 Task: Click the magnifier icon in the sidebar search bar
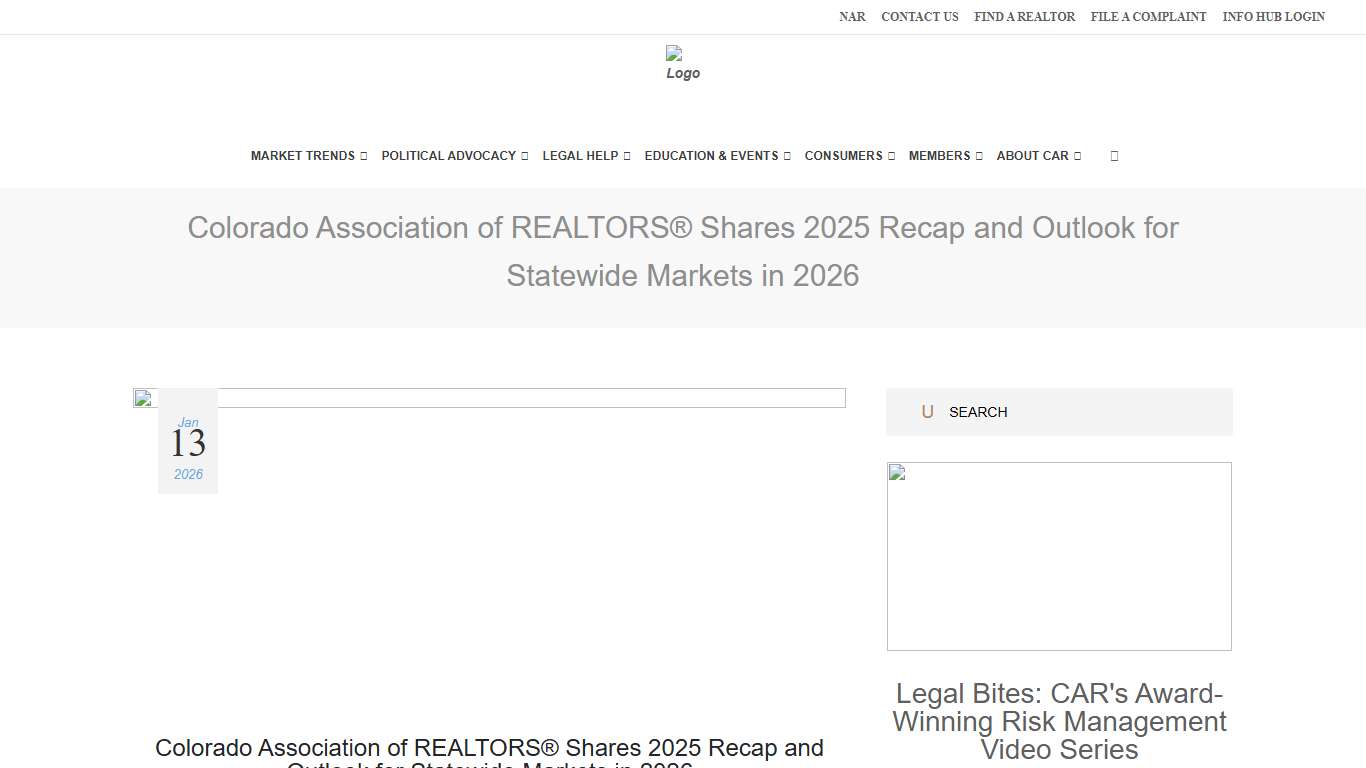[927, 411]
